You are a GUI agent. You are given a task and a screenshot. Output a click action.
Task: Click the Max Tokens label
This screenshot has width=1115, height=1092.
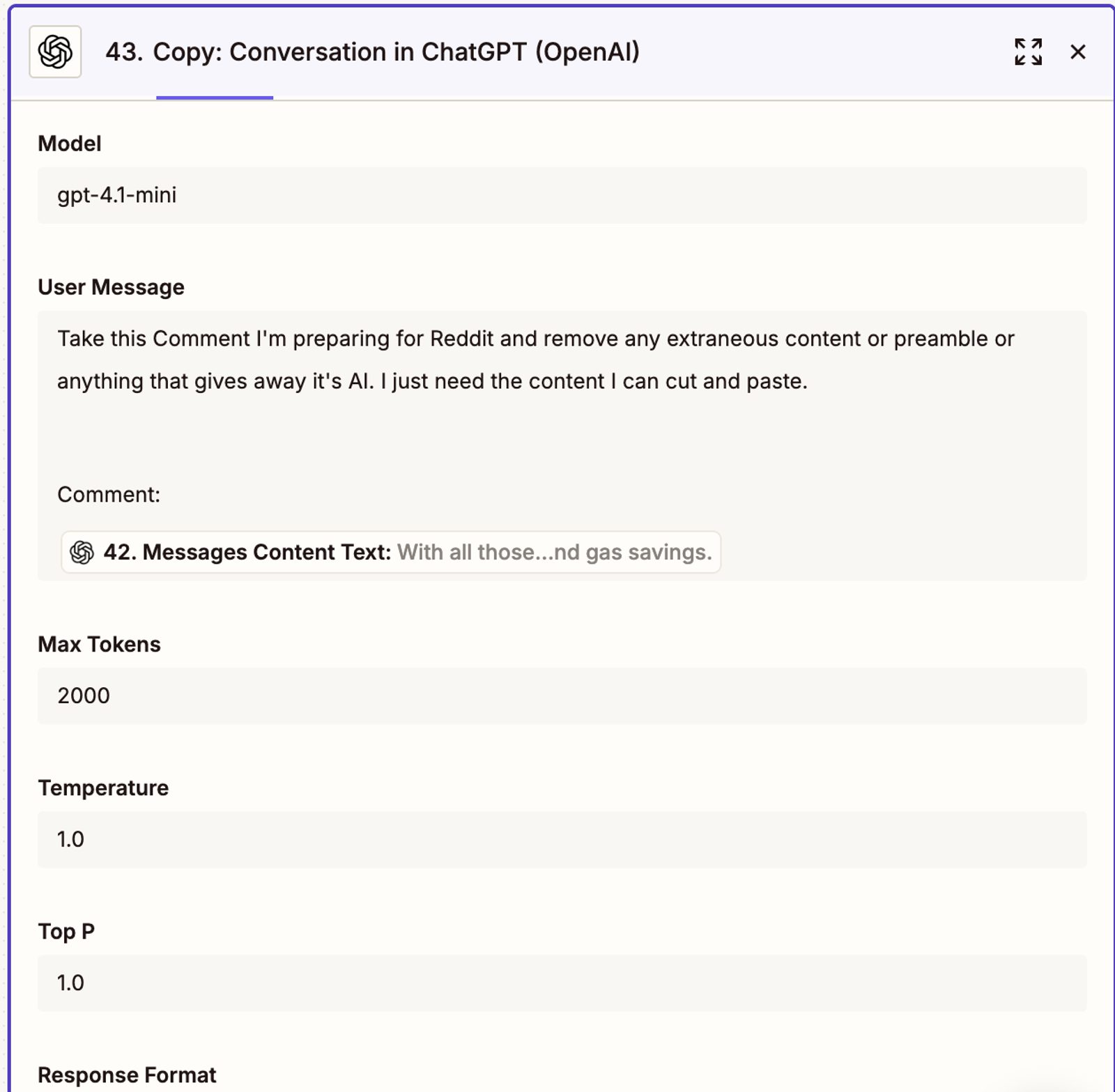click(99, 645)
